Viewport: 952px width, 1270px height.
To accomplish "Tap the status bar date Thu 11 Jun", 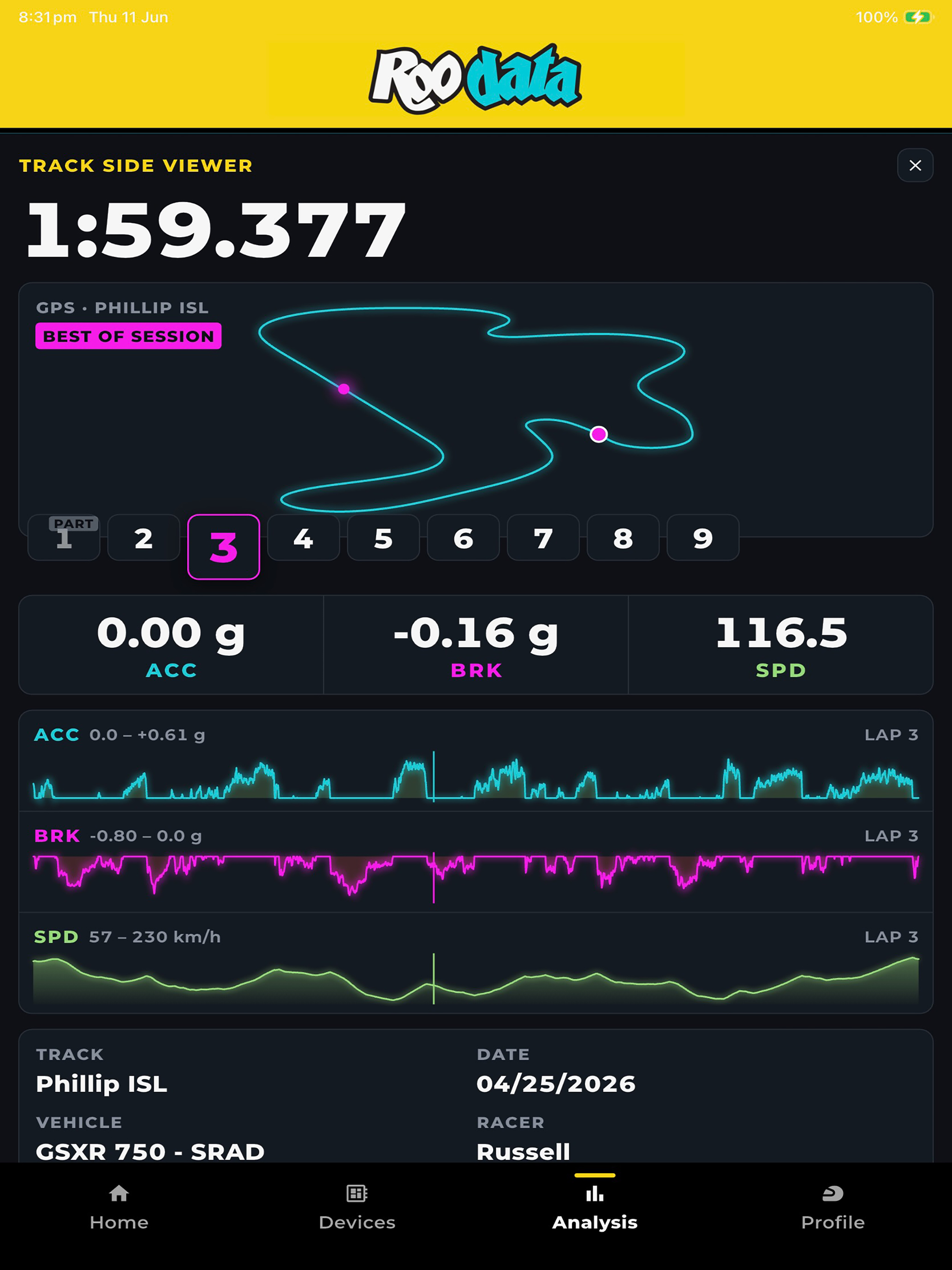I will tap(129, 17).
